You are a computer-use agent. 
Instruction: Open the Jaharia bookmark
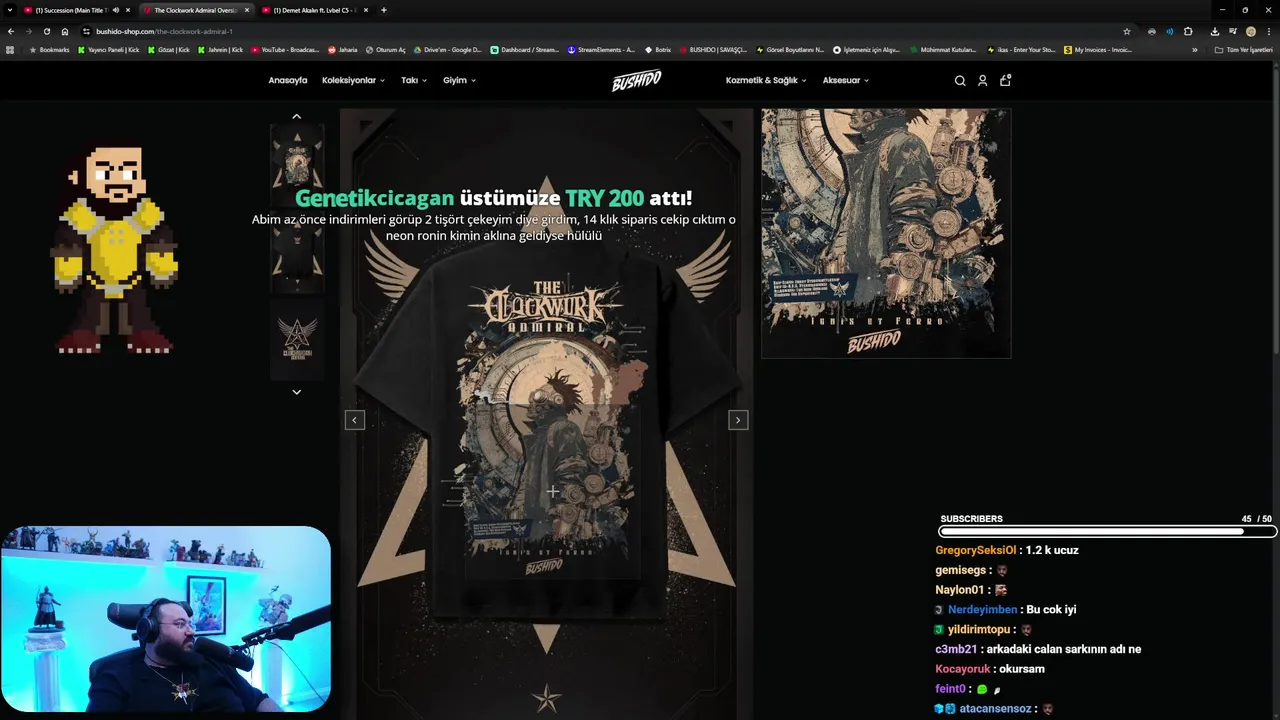pos(343,49)
